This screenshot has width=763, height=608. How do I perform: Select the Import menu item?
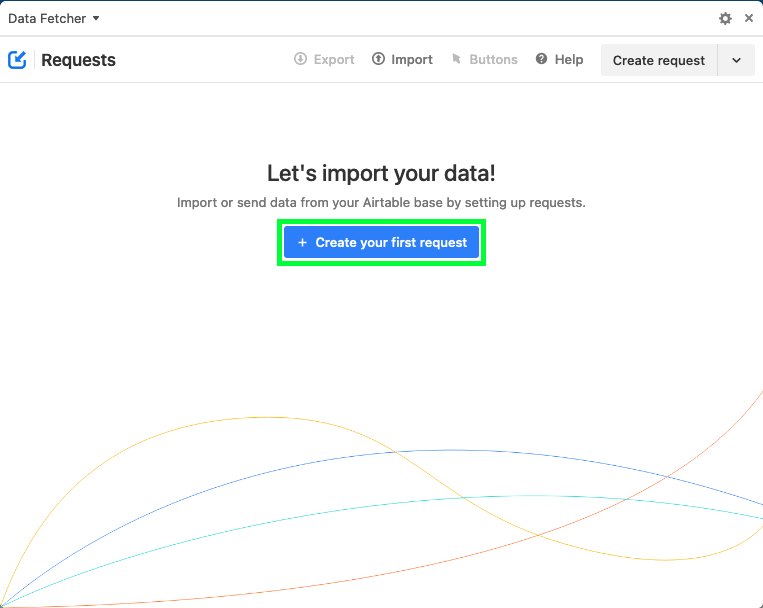tap(402, 59)
